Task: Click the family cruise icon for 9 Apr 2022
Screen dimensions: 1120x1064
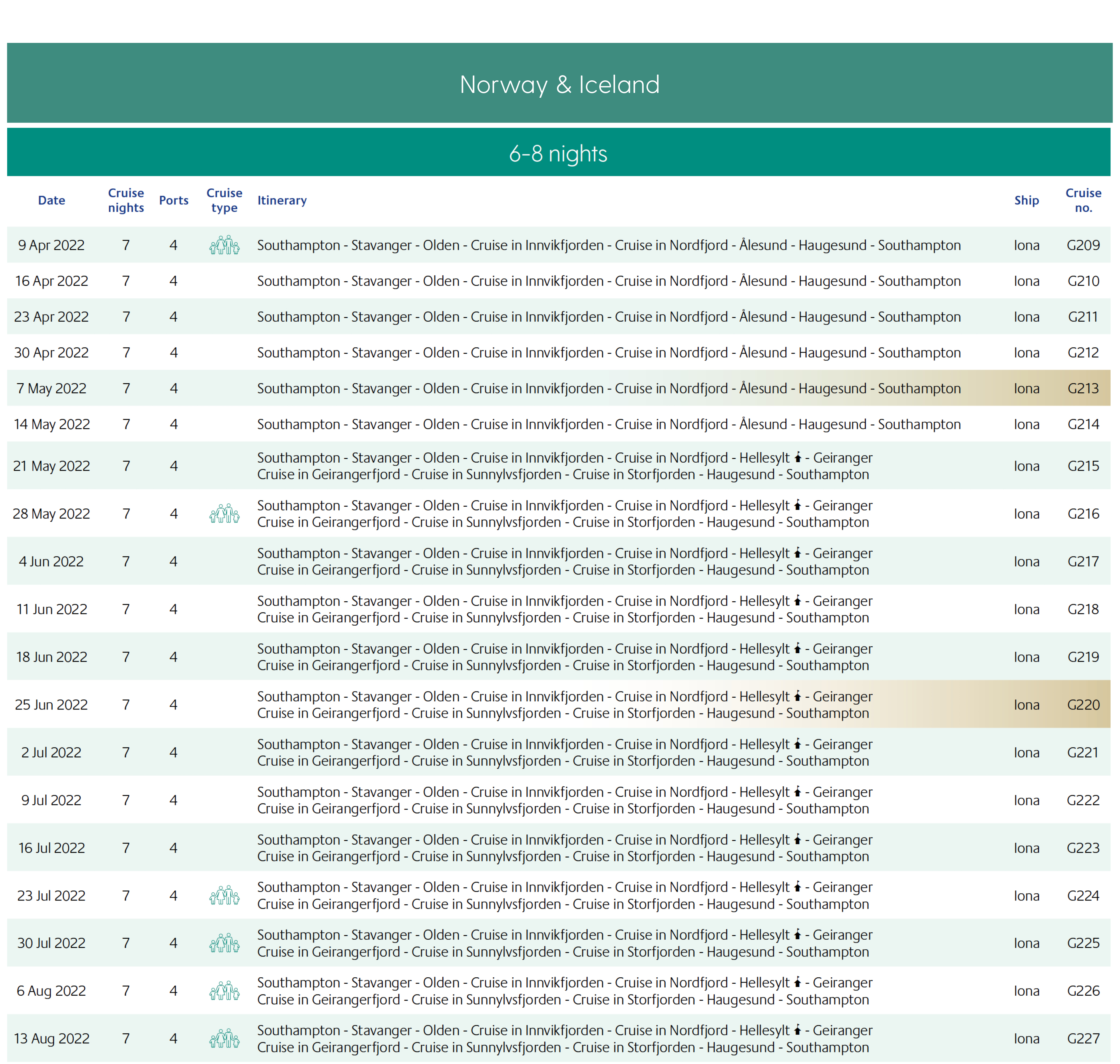Action: coord(224,245)
